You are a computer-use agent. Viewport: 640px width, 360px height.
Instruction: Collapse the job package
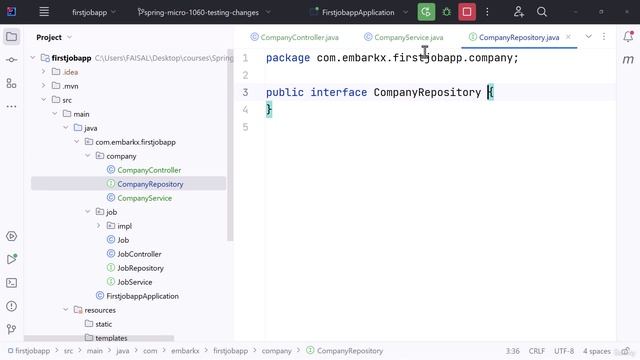[88, 212]
